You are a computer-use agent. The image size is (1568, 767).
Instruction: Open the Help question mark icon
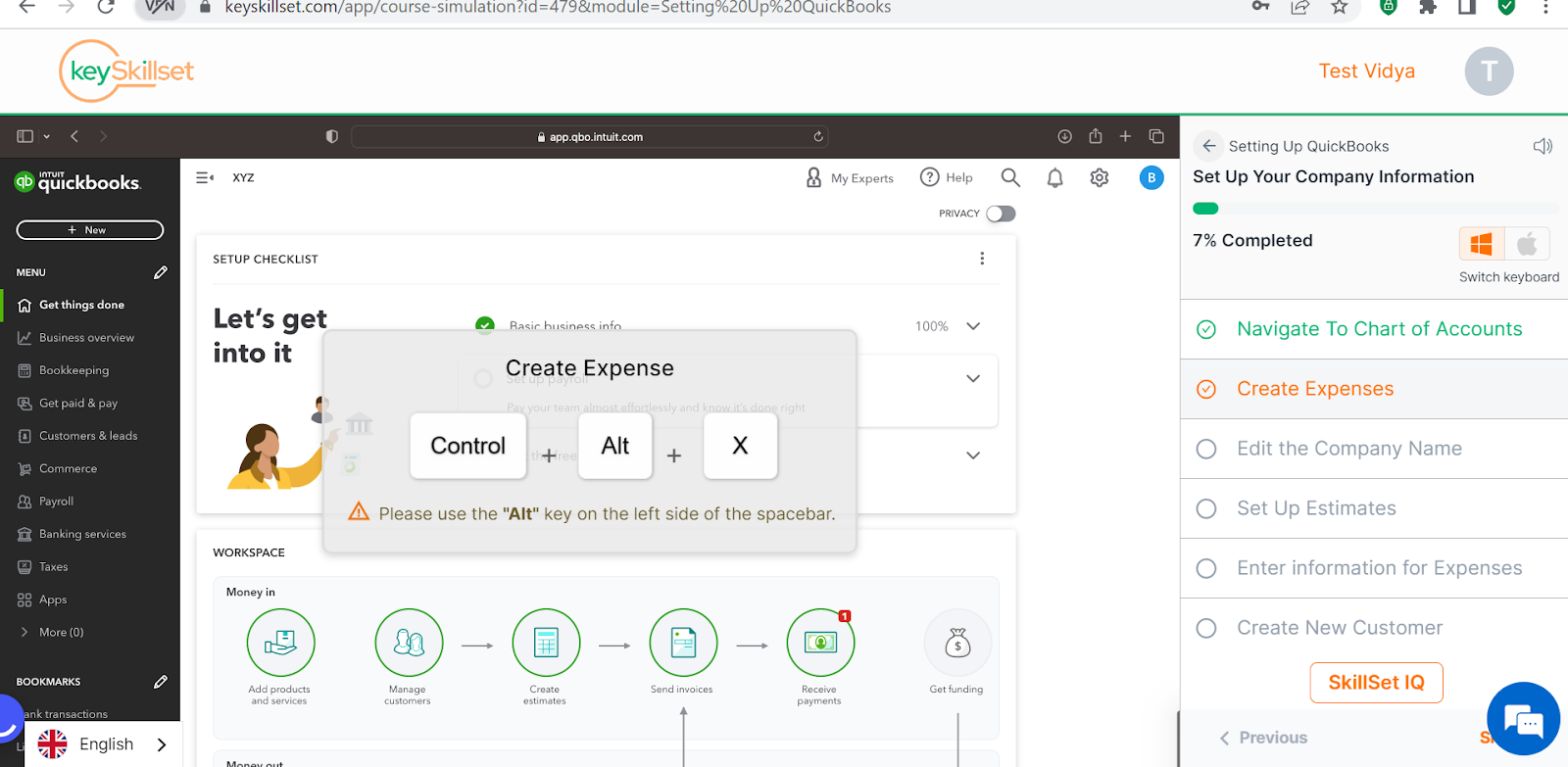click(929, 177)
